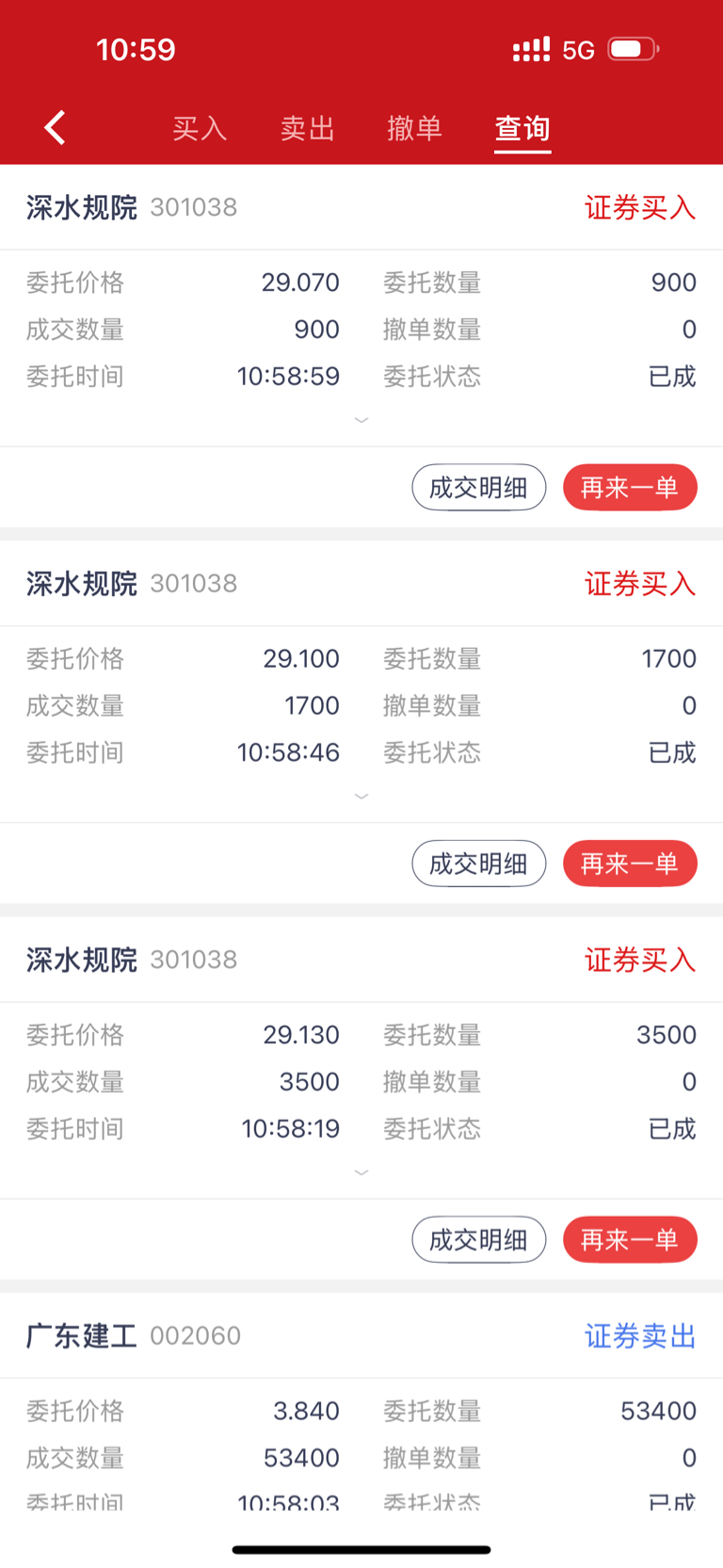
Task: Tap the 证券卖出 label on 广东建工
Action: (x=640, y=1335)
